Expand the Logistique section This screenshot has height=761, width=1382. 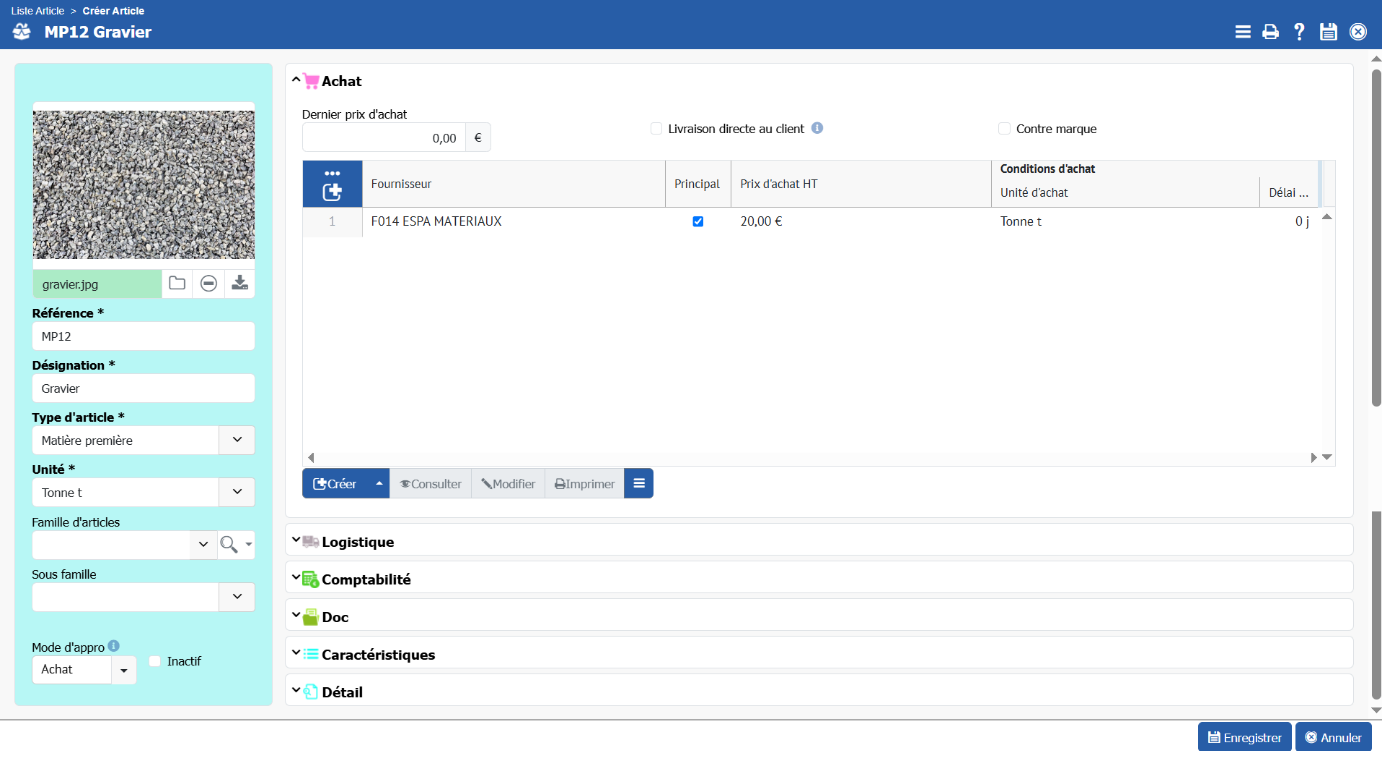coord(357,542)
